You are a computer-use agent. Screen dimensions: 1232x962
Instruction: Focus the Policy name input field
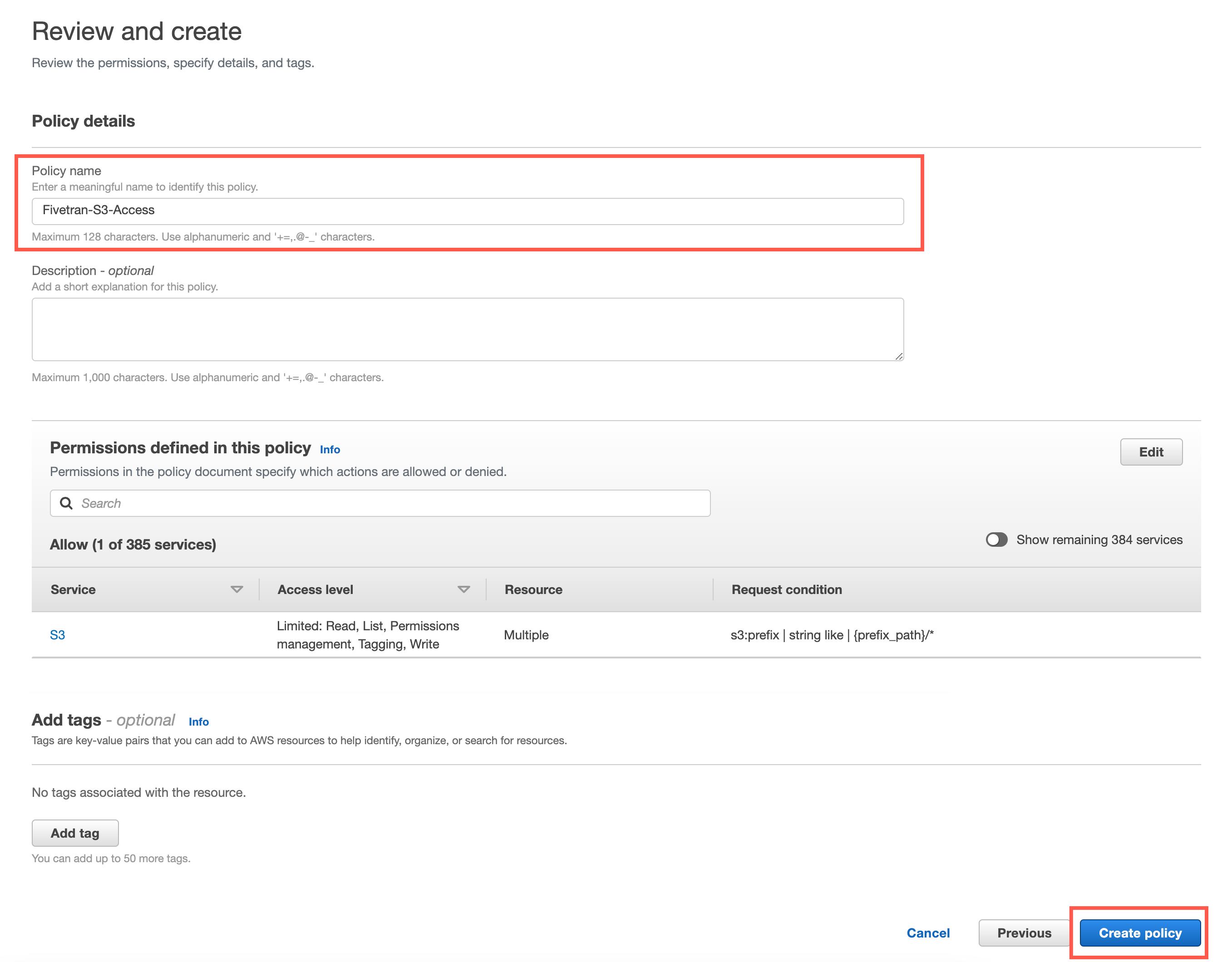468,211
